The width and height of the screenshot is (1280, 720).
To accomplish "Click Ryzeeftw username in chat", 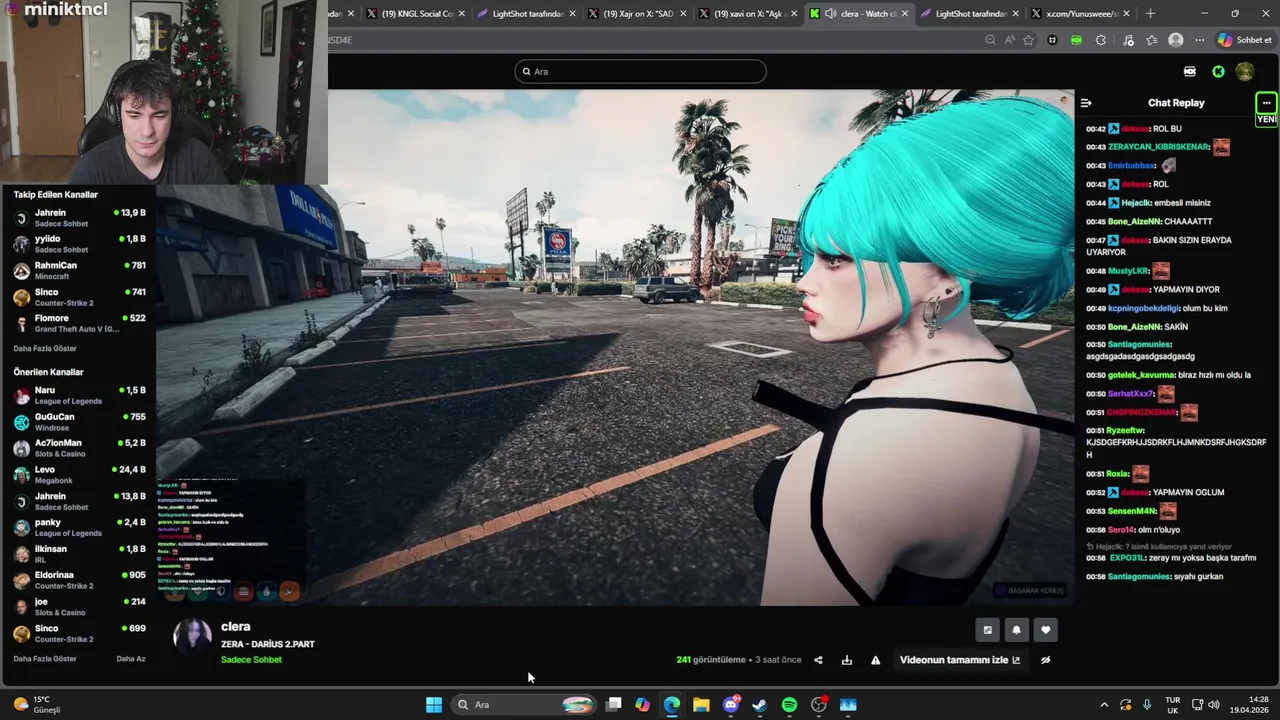I will click(x=1125, y=430).
